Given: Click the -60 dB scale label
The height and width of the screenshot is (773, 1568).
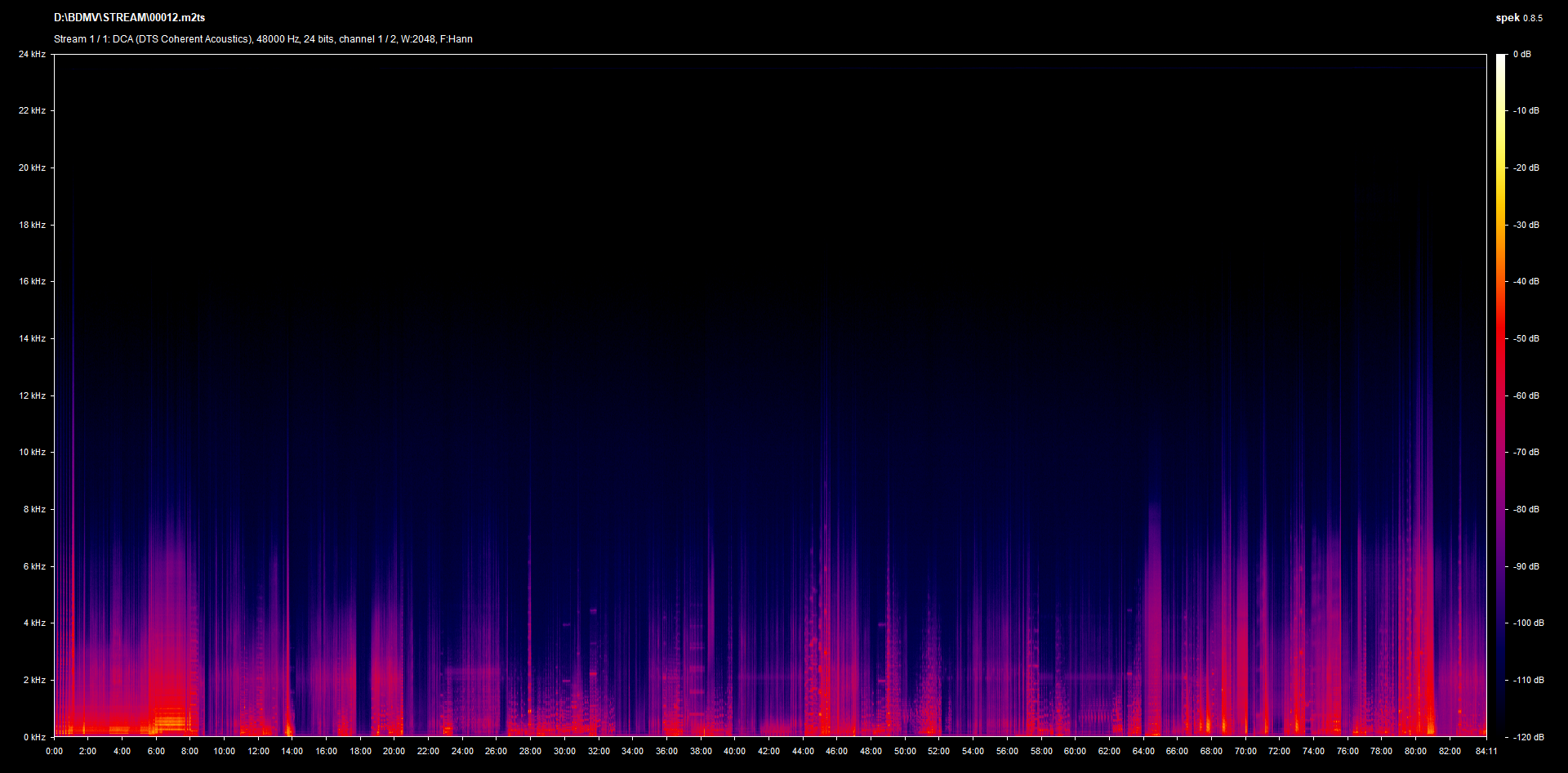Looking at the screenshot, I should [1526, 395].
